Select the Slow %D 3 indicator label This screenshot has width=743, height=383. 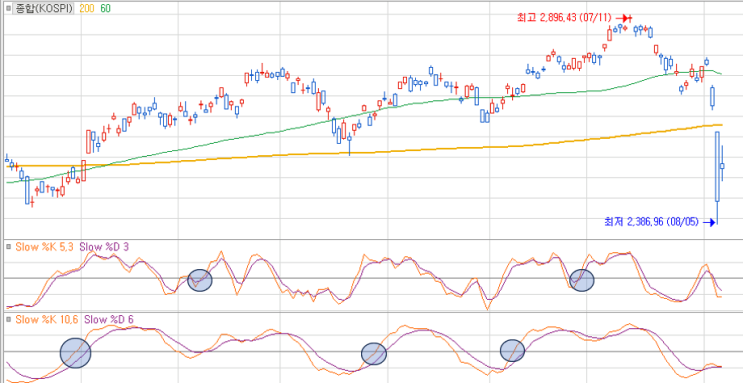coord(104,247)
